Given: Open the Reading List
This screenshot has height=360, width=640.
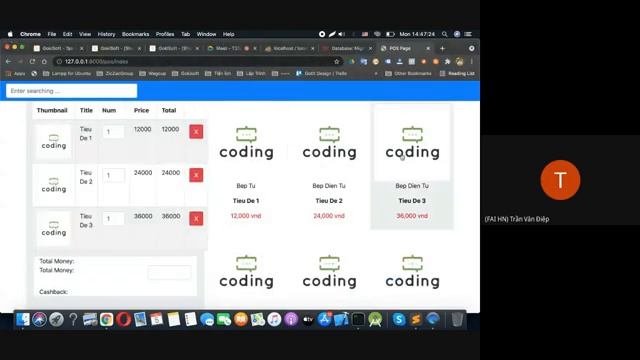Looking at the screenshot, I should 457,73.
